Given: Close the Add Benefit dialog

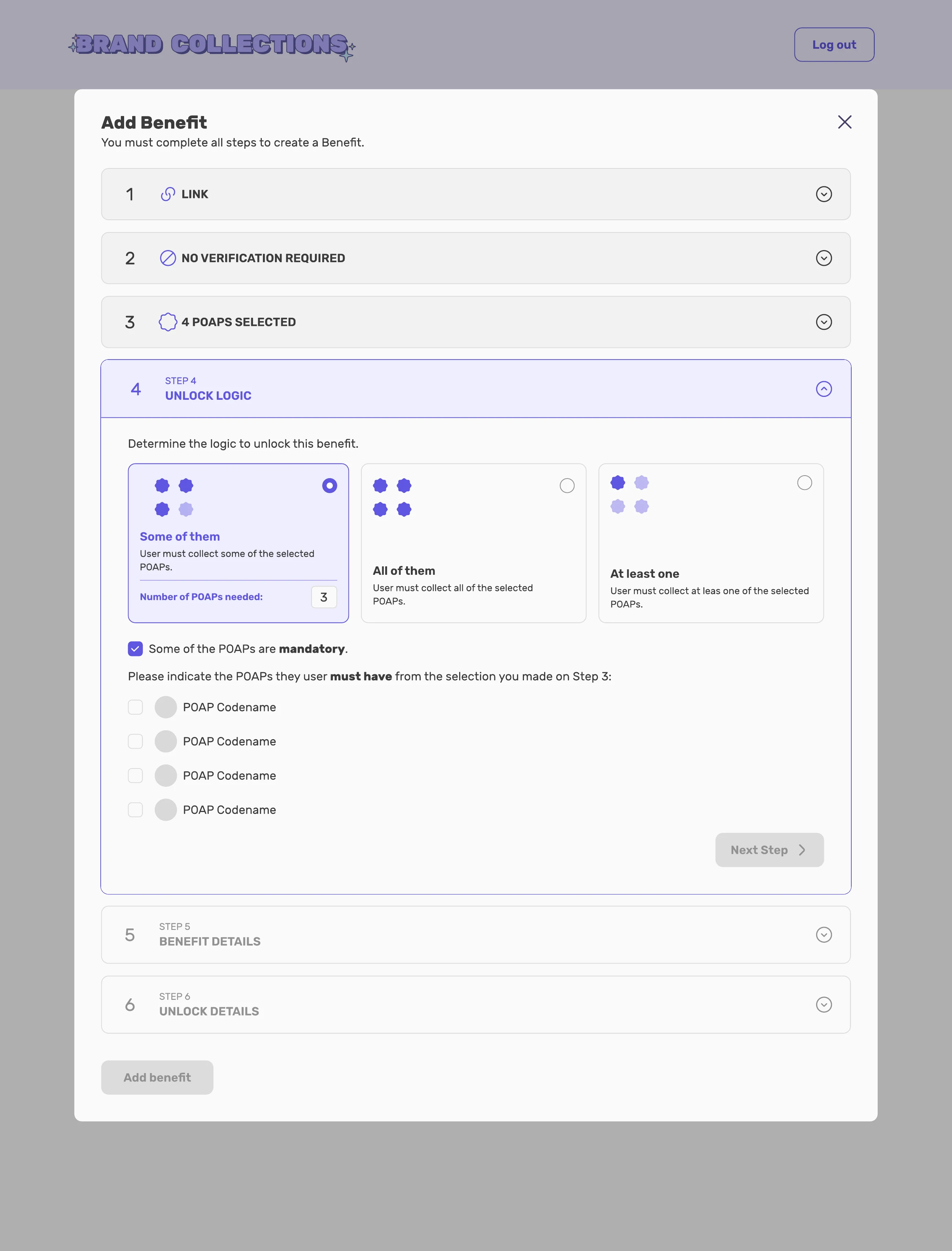Looking at the screenshot, I should [x=844, y=122].
